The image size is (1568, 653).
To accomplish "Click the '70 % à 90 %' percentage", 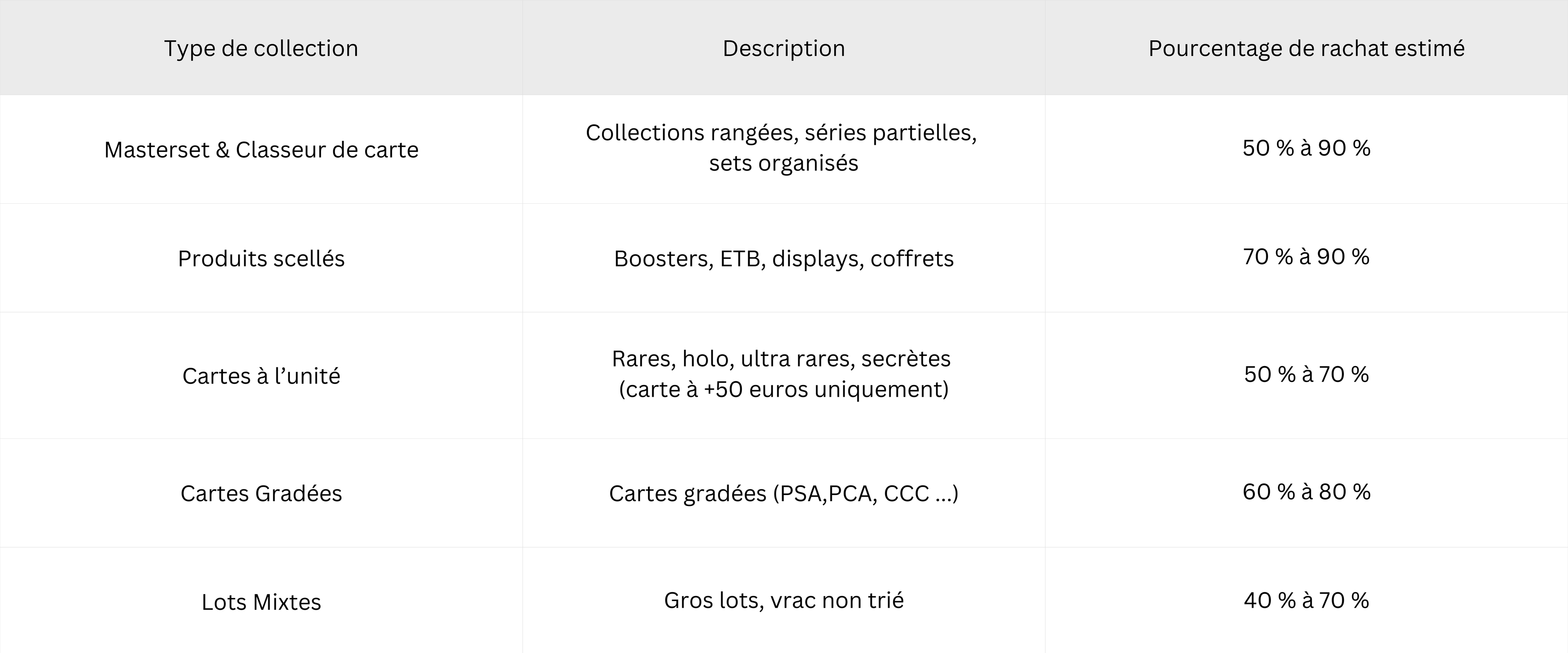I will point(1306,257).
